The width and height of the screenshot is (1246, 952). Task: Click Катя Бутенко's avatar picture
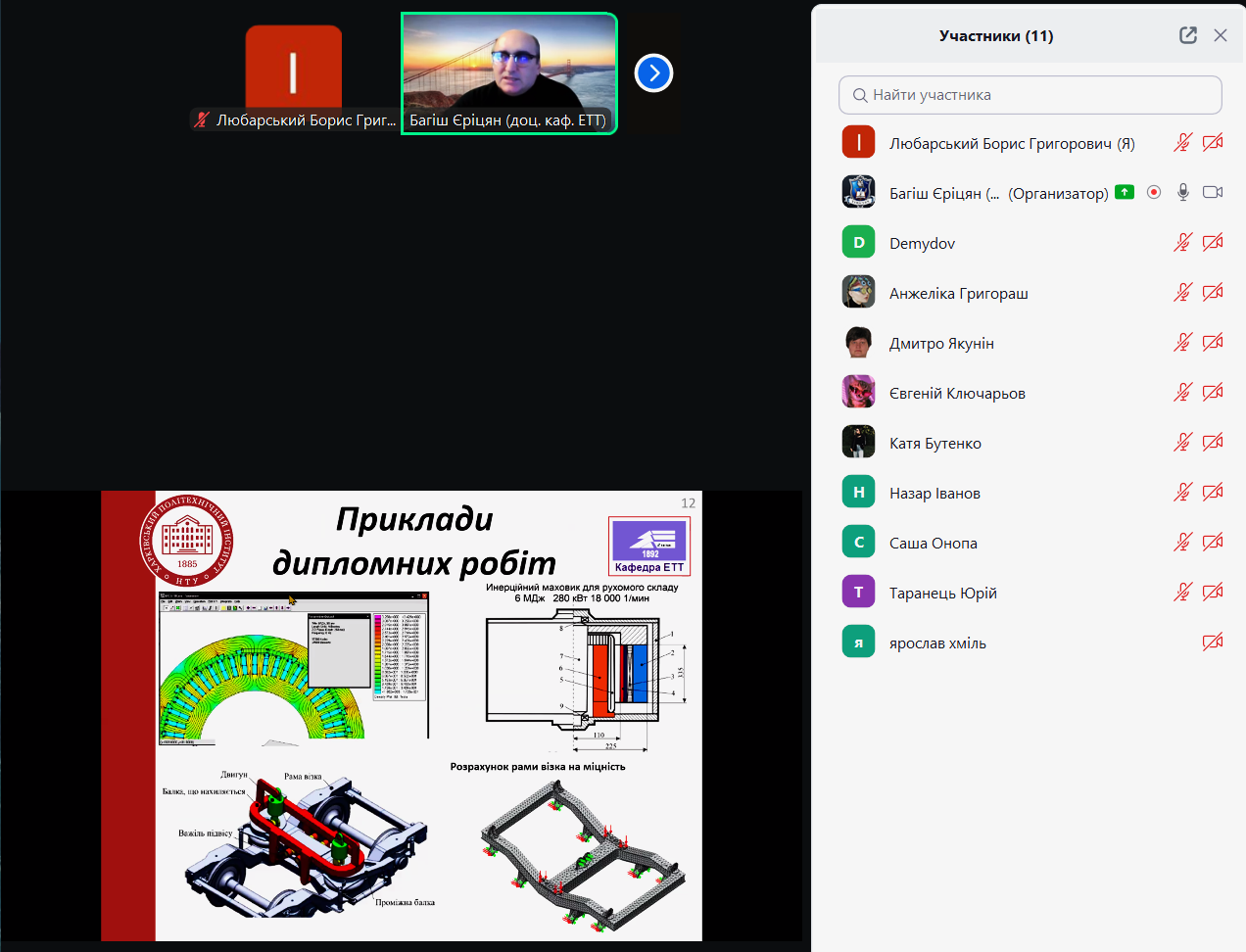(x=859, y=442)
